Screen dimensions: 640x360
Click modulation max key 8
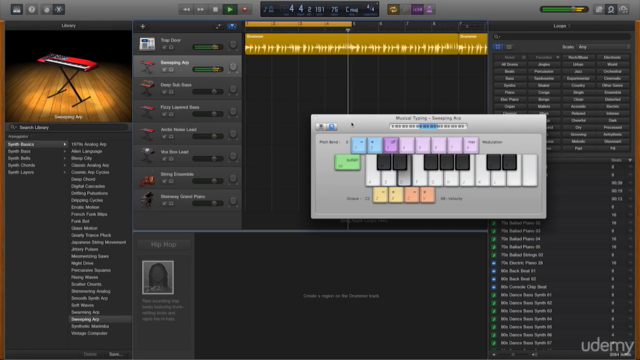coord(471,145)
